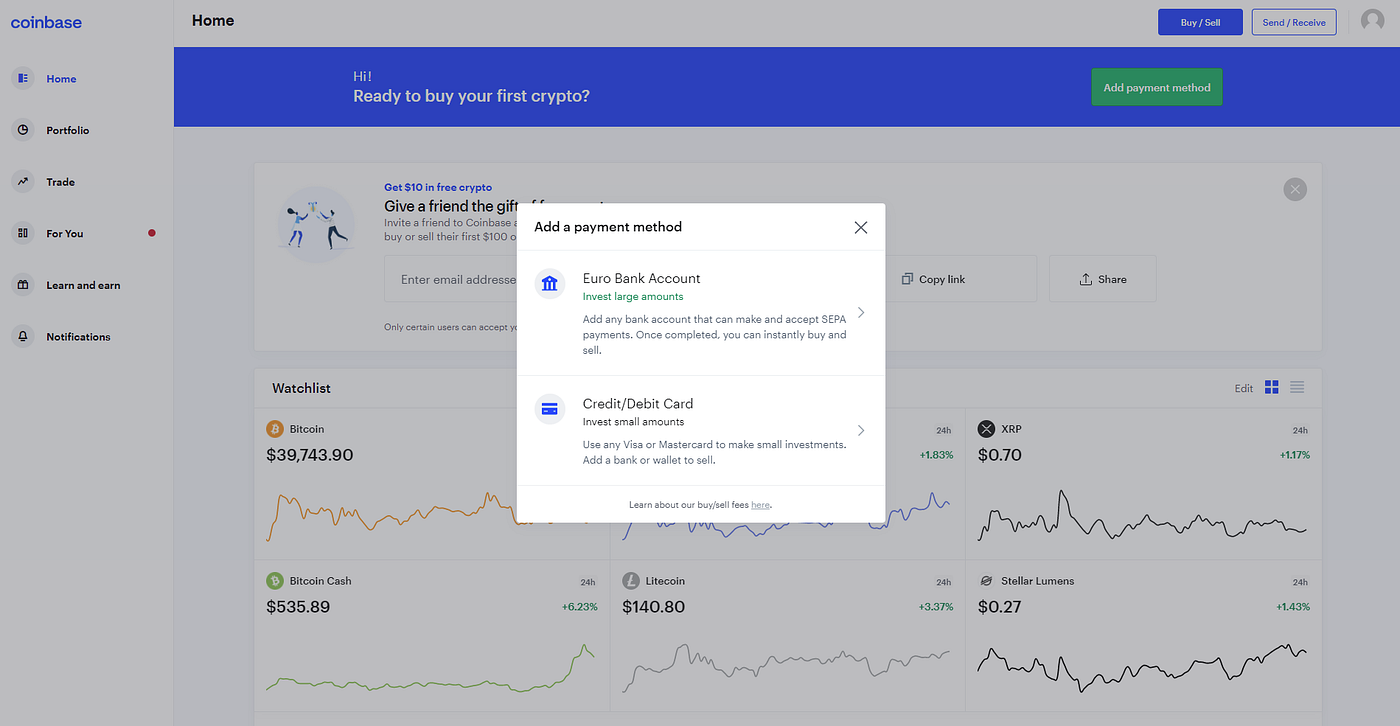The width and height of the screenshot is (1400, 726).
Task: Select Learn and earn in the sidebar
Action: (x=83, y=285)
